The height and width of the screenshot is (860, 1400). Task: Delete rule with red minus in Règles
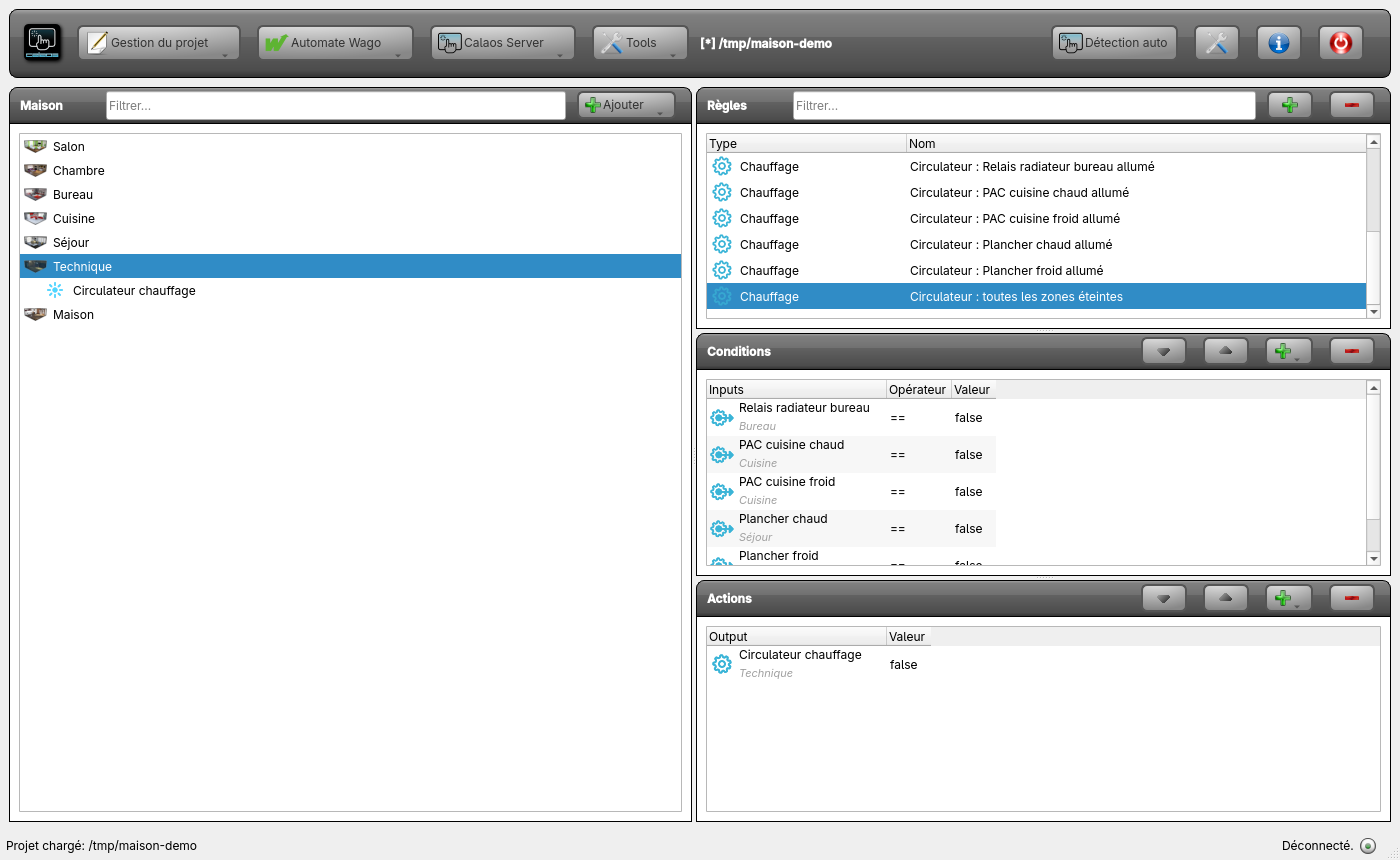click(x=1352, y=105)
